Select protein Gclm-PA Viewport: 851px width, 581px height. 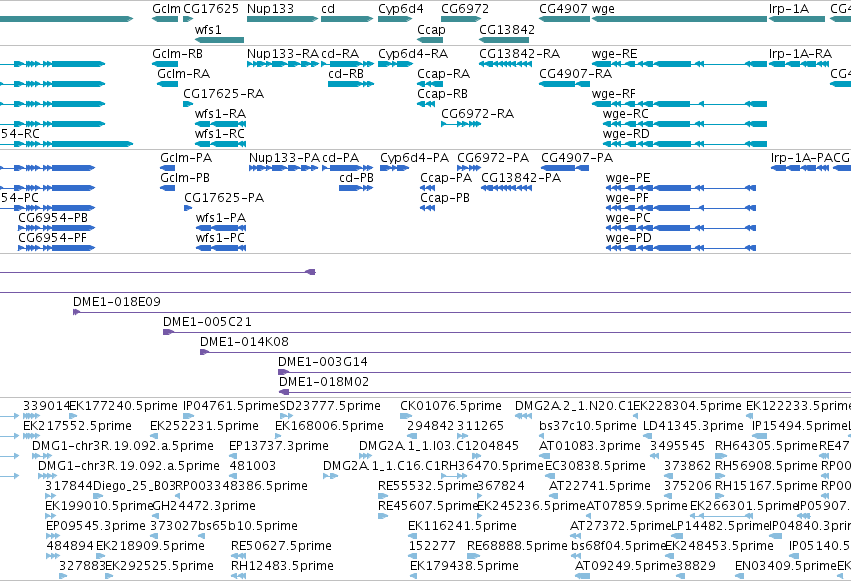coord(167,168)
